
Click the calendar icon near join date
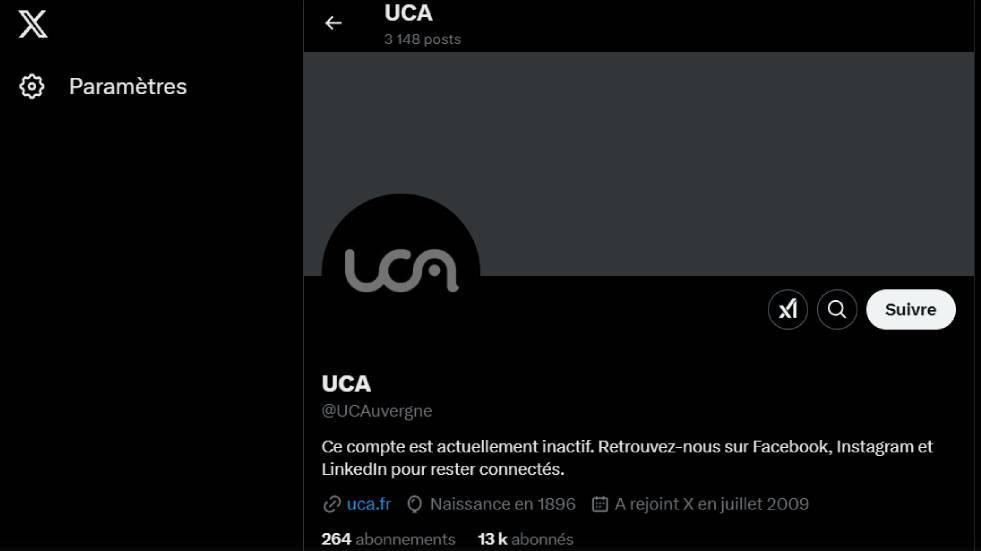pyautogui.click(x=599, y=504)
